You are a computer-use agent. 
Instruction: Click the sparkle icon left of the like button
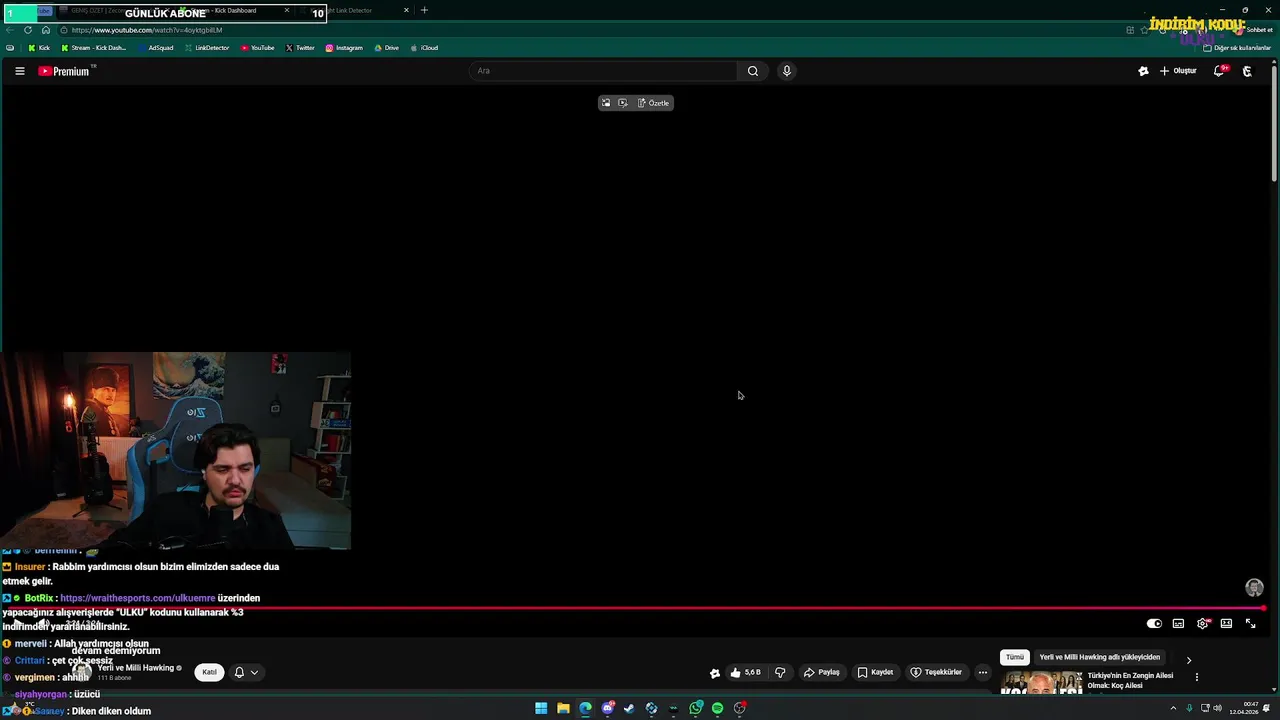714,673
